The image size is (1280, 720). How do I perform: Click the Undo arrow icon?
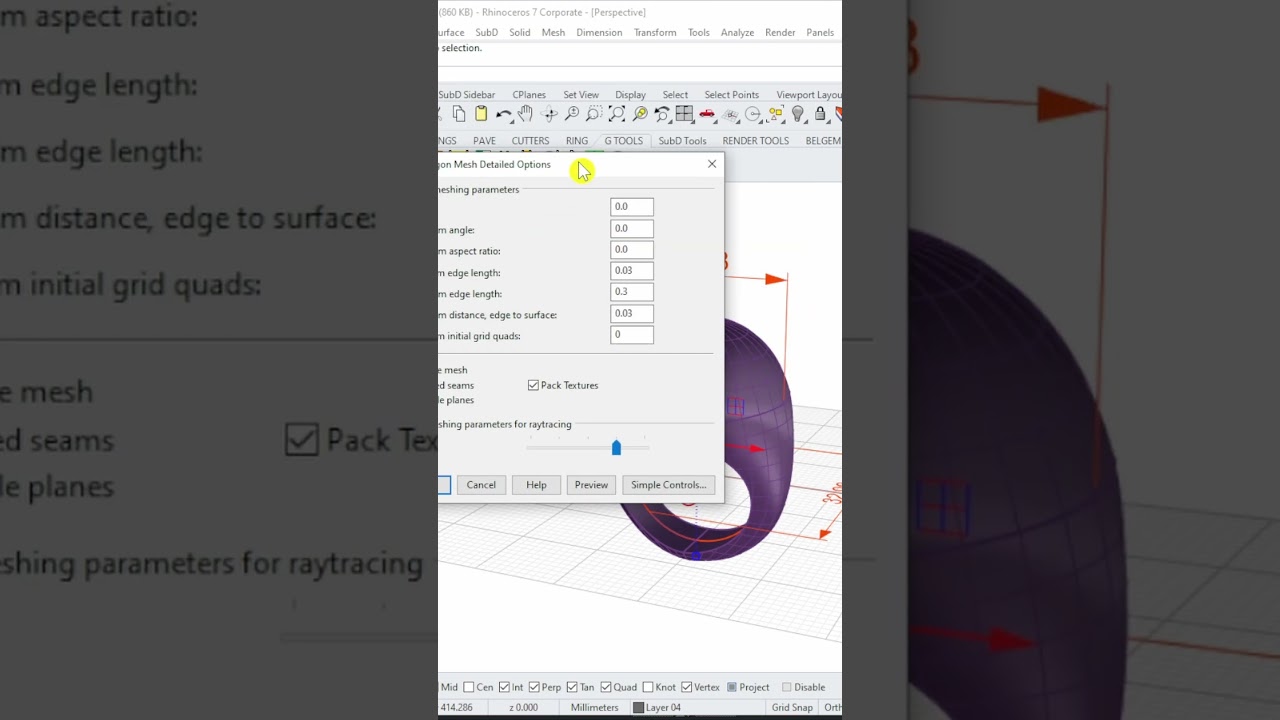503,114
